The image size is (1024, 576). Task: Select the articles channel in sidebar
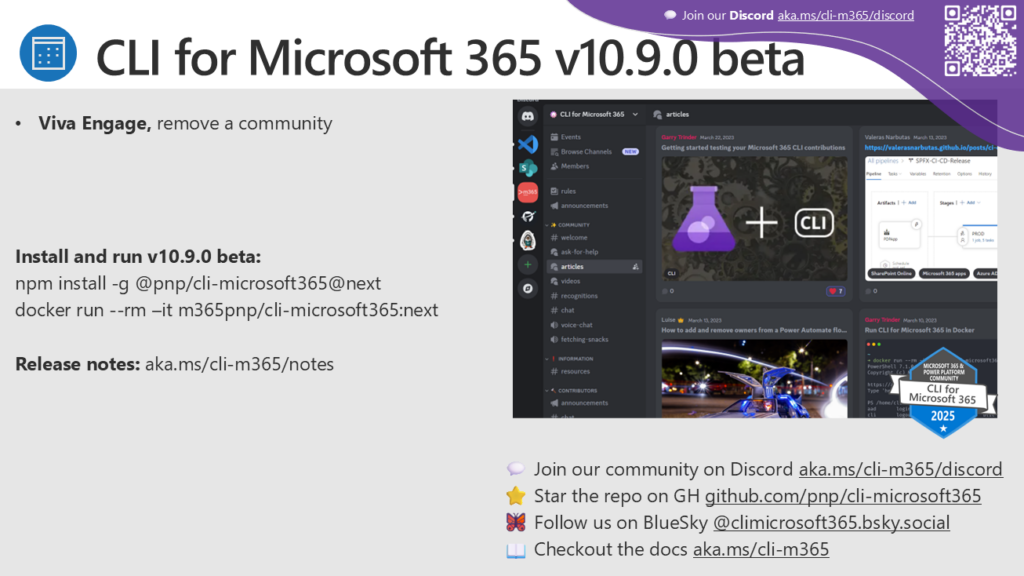594,266
